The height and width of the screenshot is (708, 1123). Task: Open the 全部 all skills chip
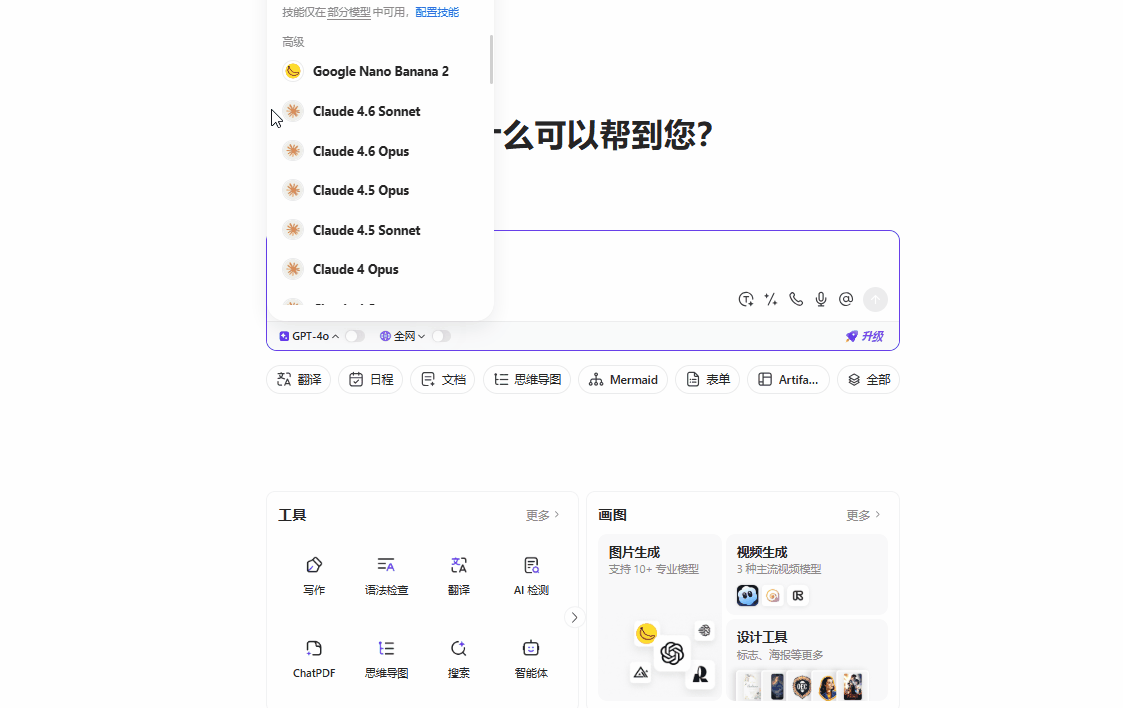point(868,379)
